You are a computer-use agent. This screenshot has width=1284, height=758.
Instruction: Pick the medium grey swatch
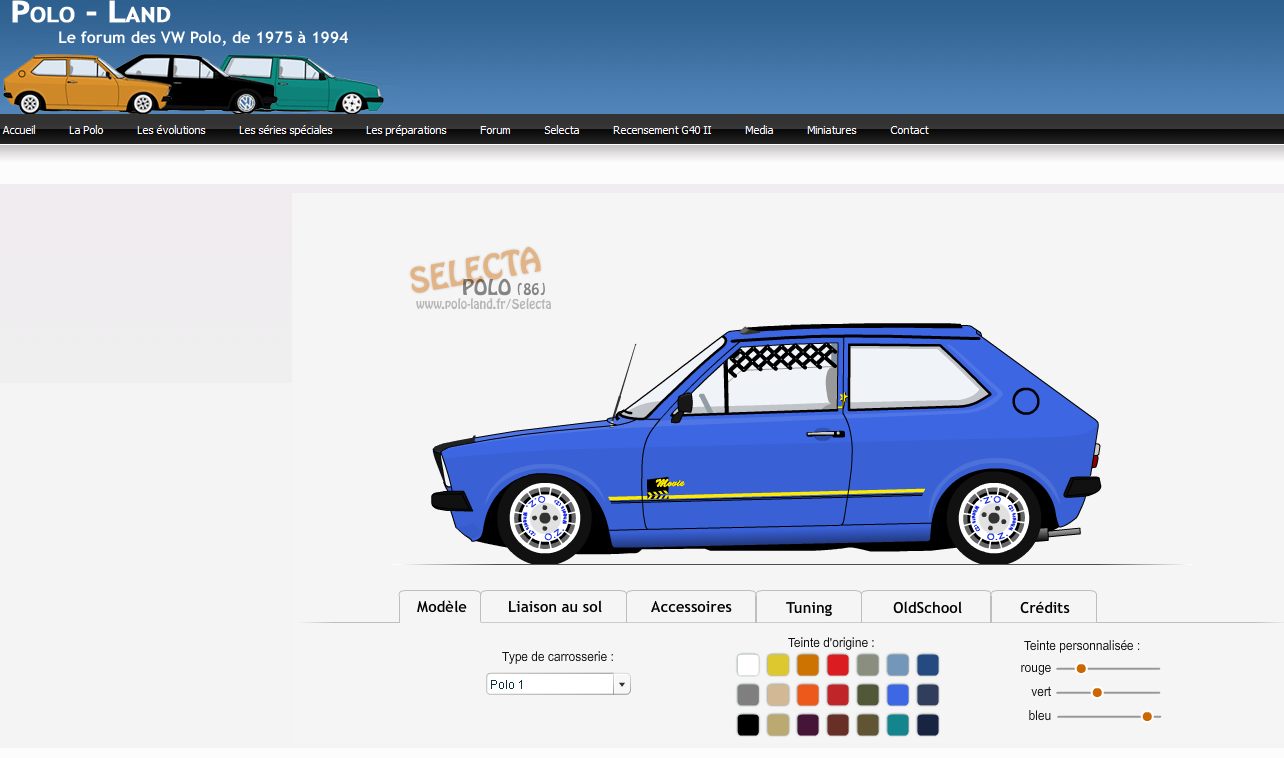748,695
